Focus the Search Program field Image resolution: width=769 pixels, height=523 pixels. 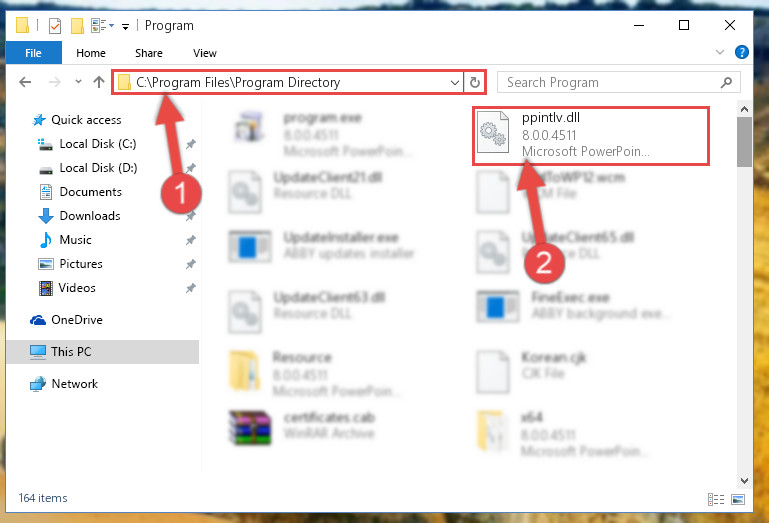click(x=611, y=82)
